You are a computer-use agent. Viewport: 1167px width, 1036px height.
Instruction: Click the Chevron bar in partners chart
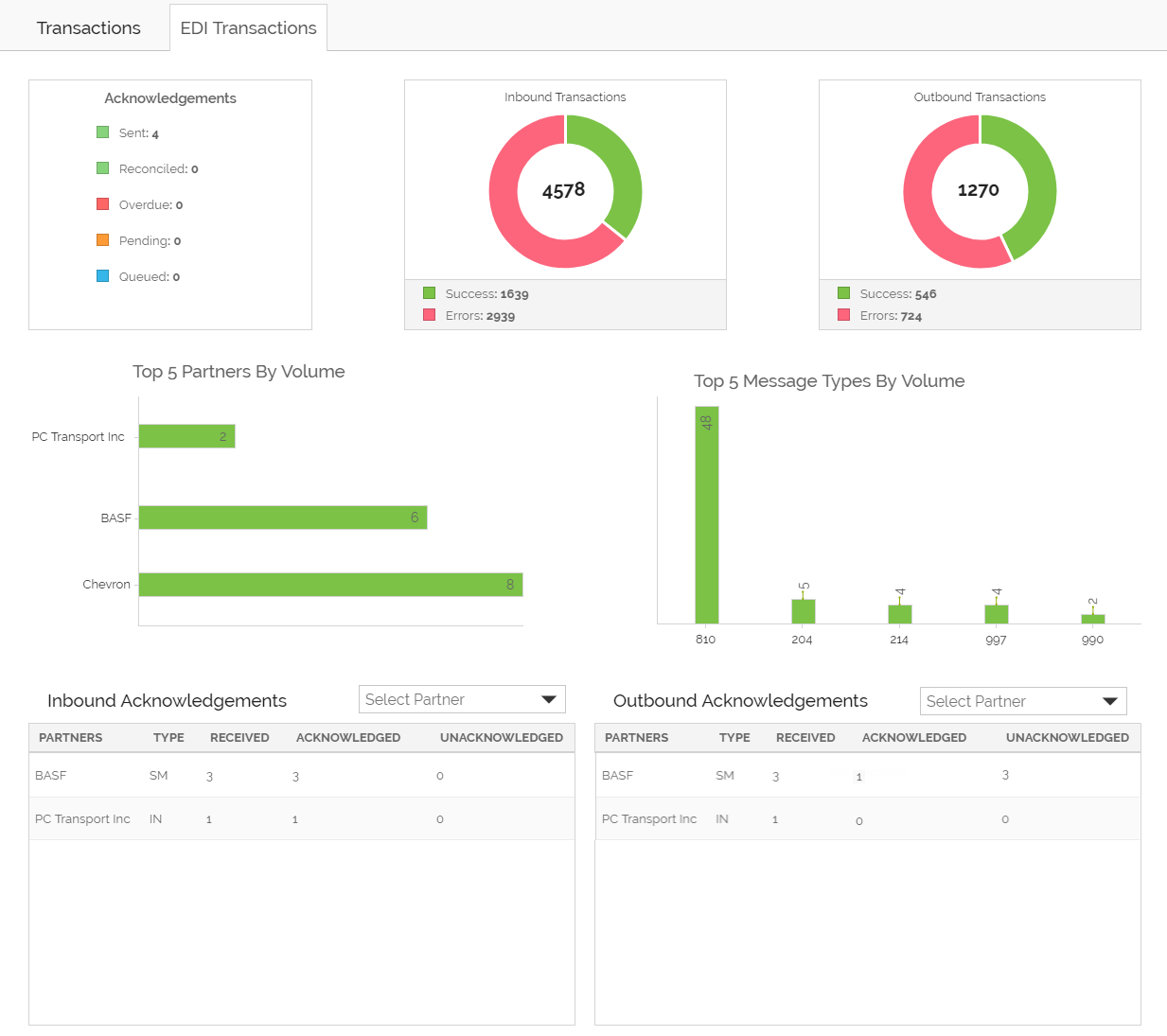tap(330, 585)
